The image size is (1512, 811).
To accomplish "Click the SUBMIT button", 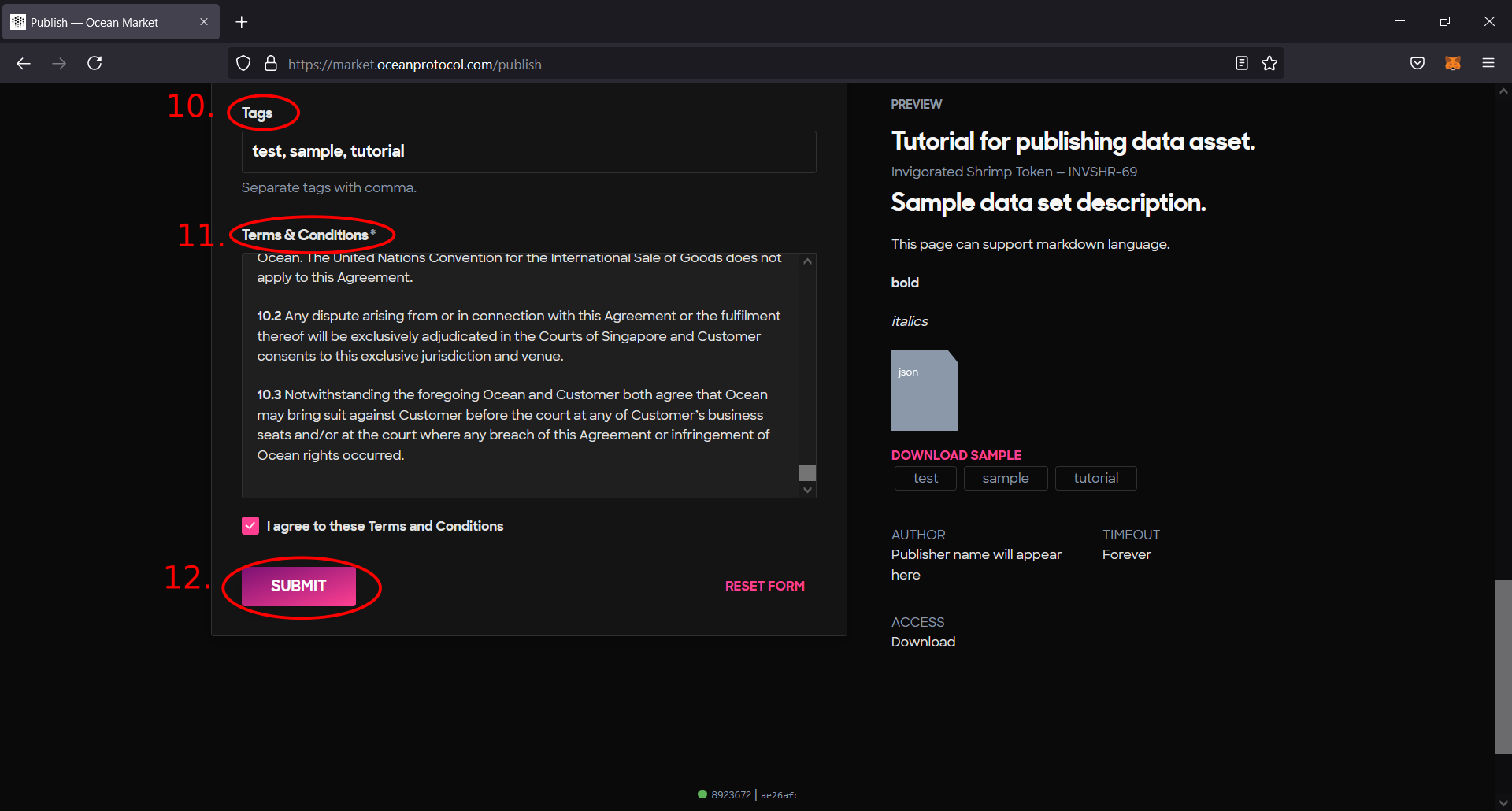I will click(298, 586).
